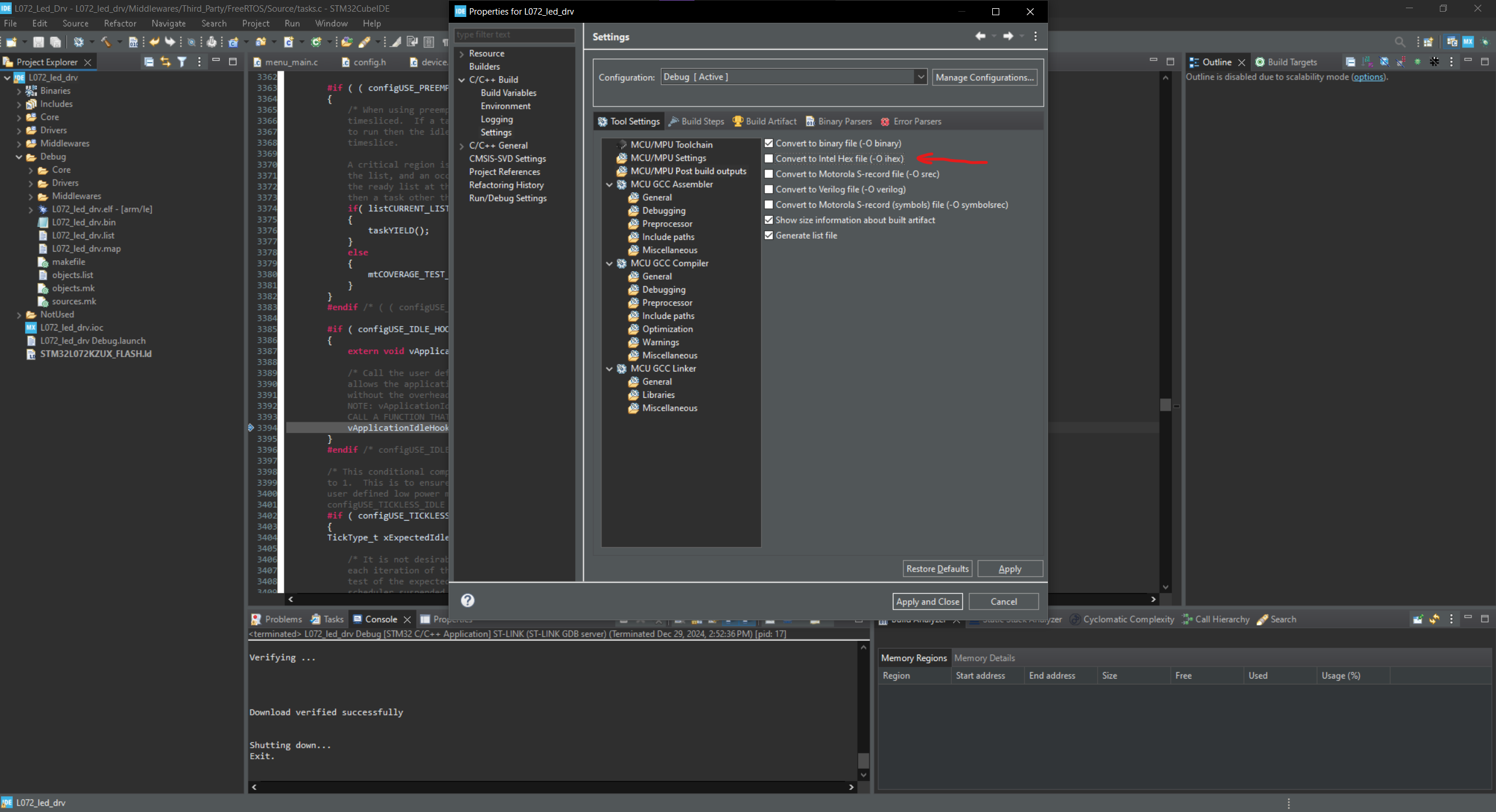Image resolution: width=1496 pixels, height=812 pixels.
Task: Open the Configuration dropdown
Action: 920,77
